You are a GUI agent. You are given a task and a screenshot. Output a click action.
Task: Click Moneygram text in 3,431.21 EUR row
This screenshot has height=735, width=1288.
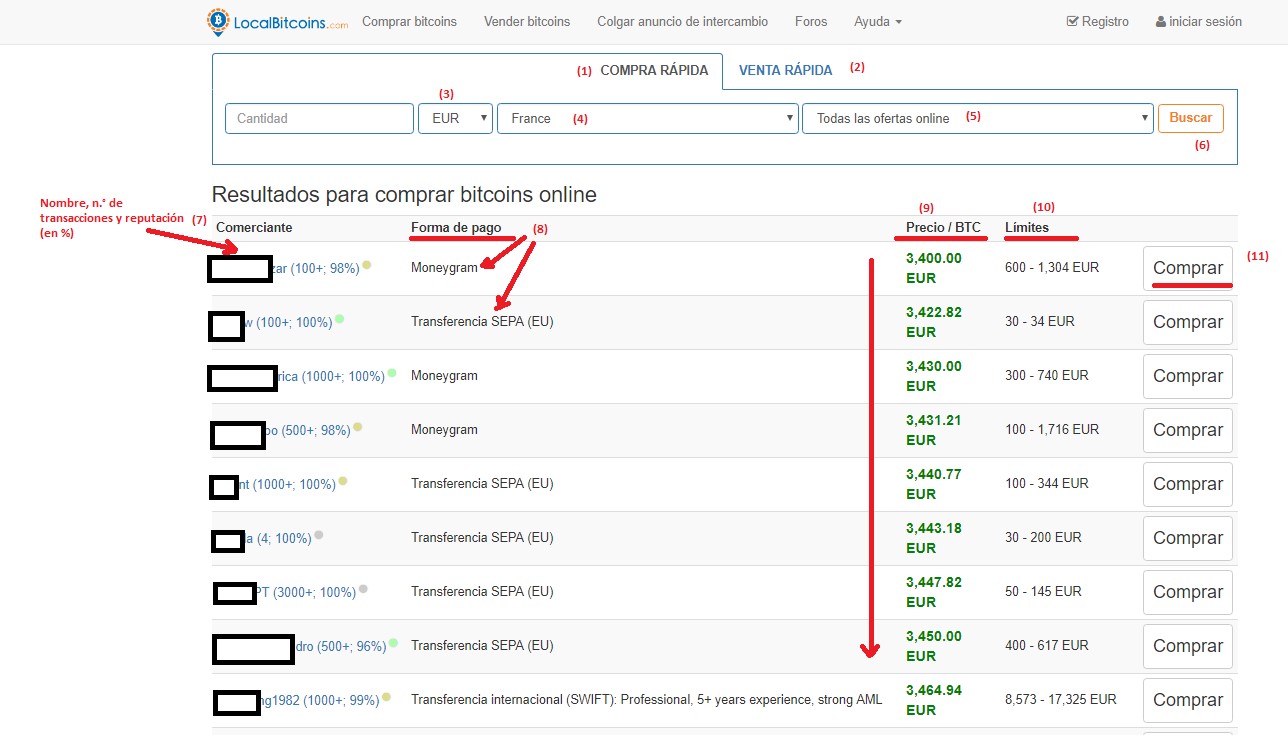(444, 430)
